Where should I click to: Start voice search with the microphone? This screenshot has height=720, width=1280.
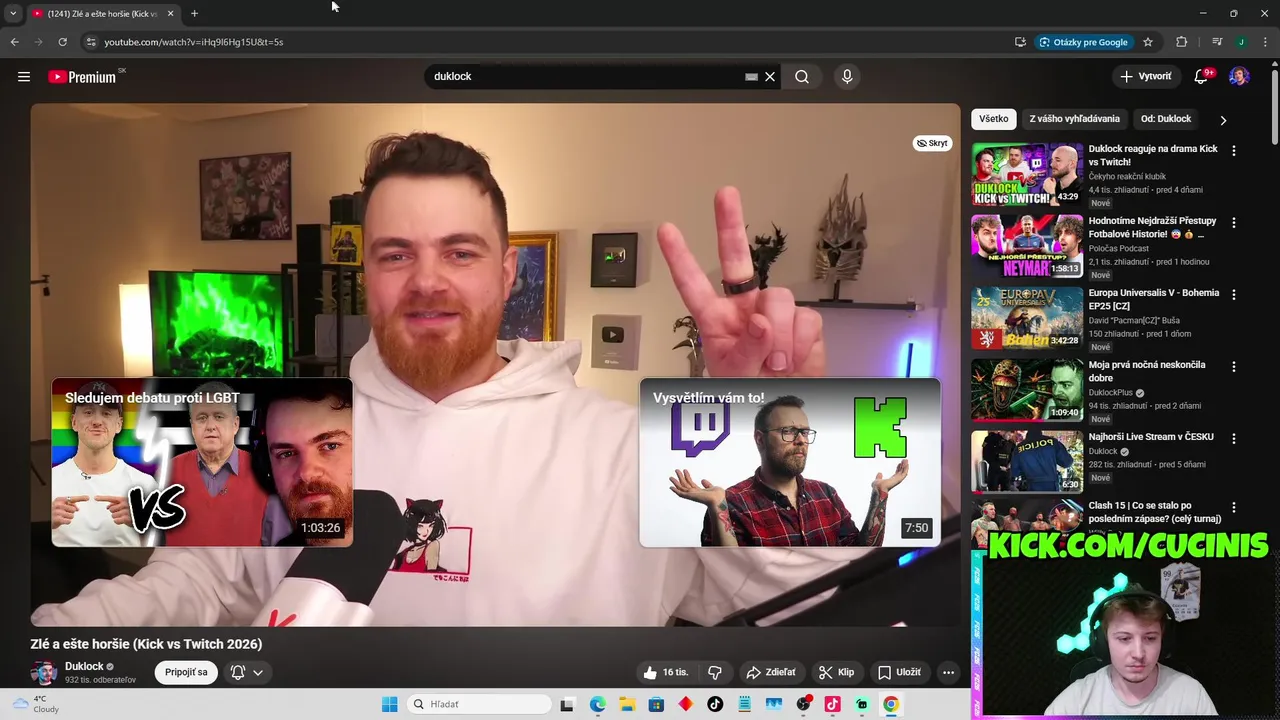pyautogui.click(x=847, y=77)
